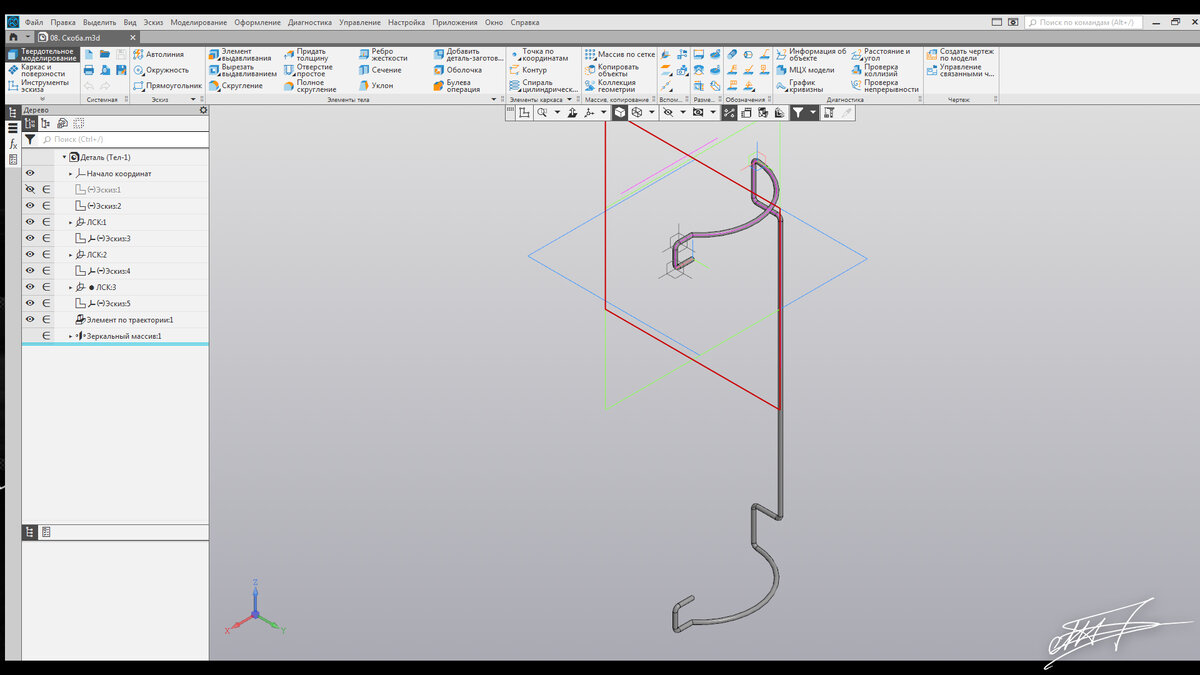Open the Файл menu

click(35, 22)
